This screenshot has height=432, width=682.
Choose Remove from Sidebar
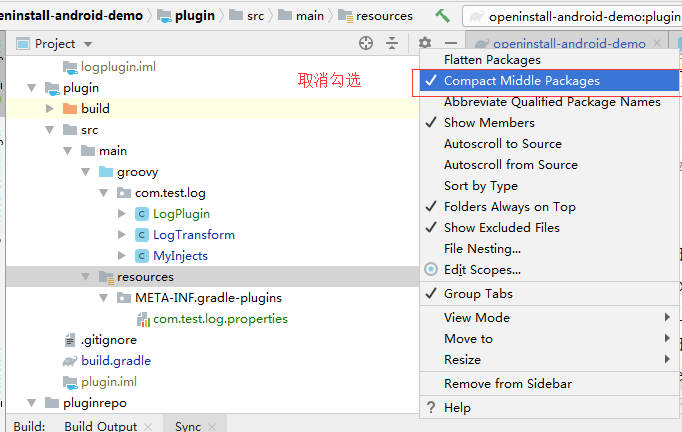[x=508, y=384]
